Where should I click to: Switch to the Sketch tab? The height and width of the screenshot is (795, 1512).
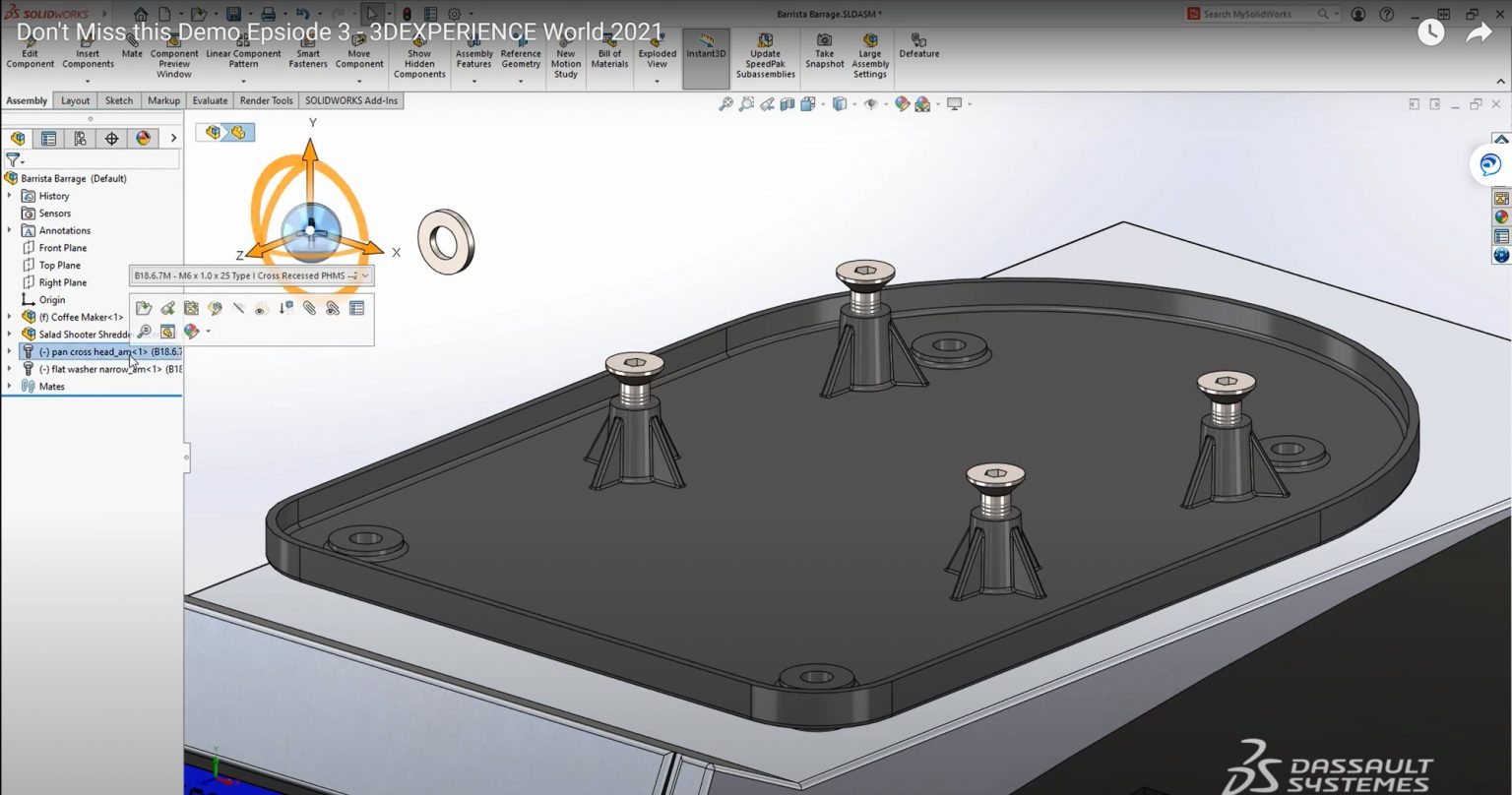click(x=119, y=100)
